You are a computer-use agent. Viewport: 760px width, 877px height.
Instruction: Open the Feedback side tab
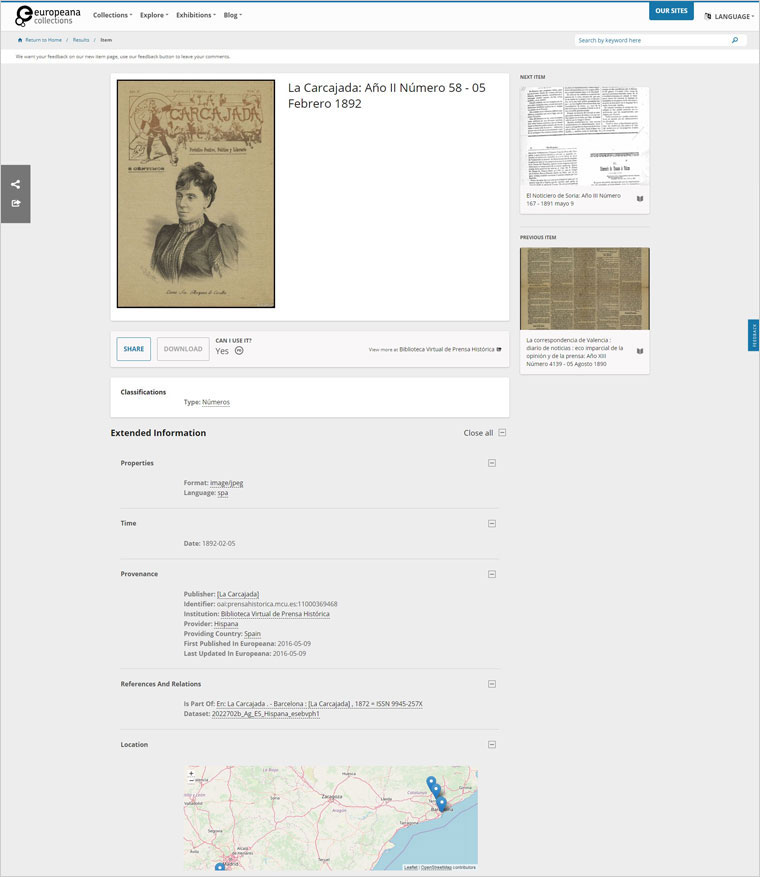(x=753, y=336)
